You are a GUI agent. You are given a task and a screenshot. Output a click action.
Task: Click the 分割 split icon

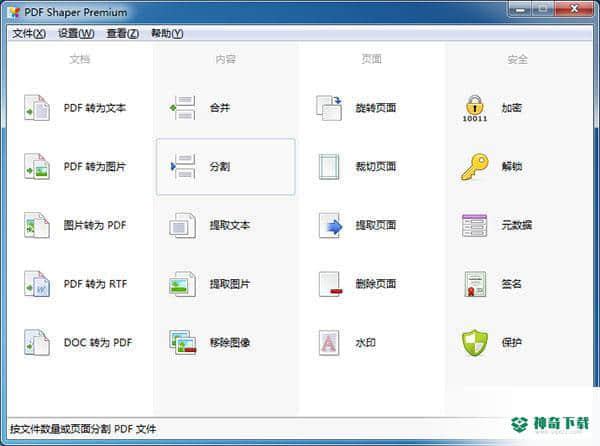183,166
